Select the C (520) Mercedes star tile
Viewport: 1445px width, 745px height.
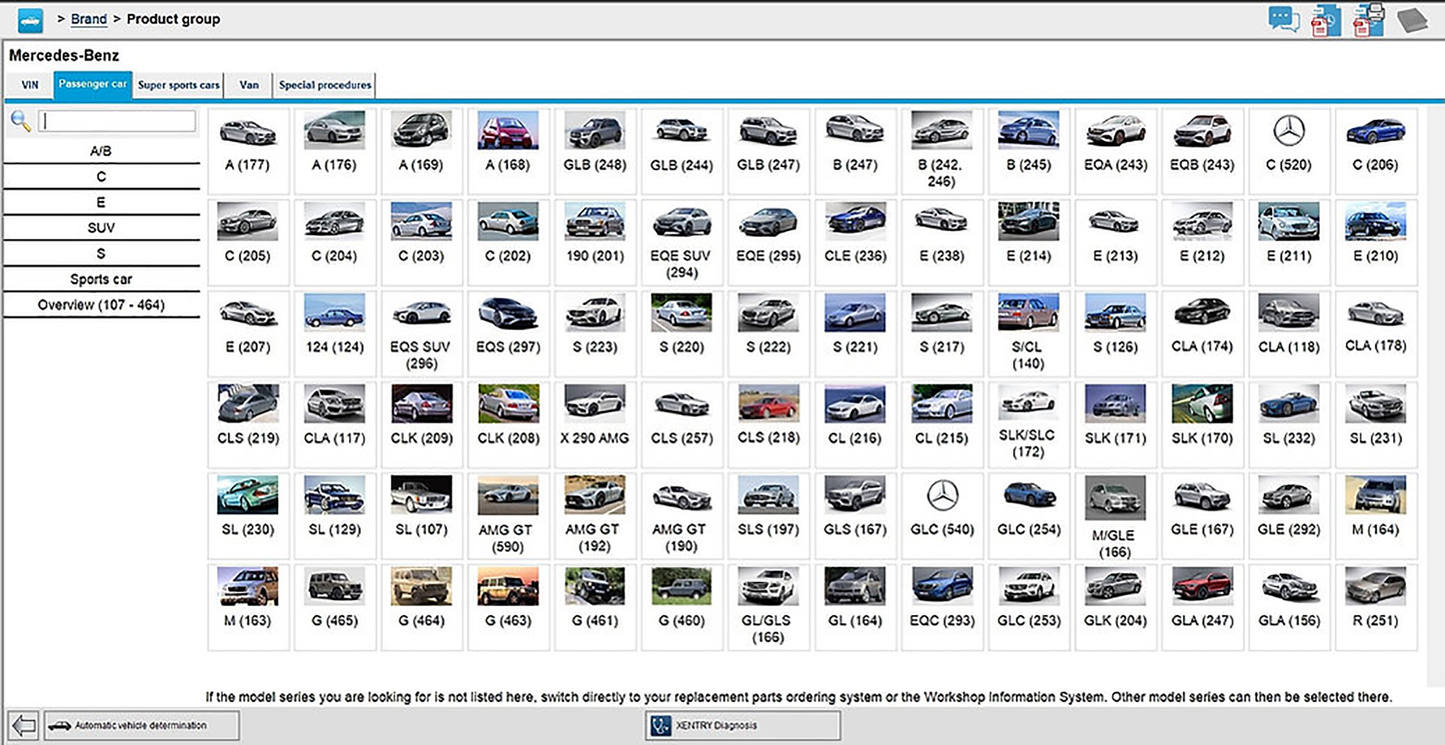click(x=1289, y=142)
